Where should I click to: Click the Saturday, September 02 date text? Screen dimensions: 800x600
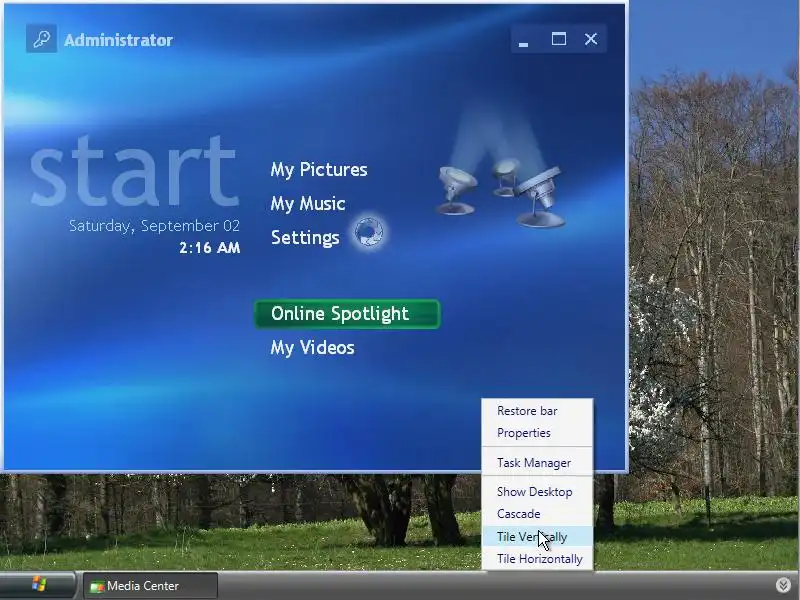(154, 226)
